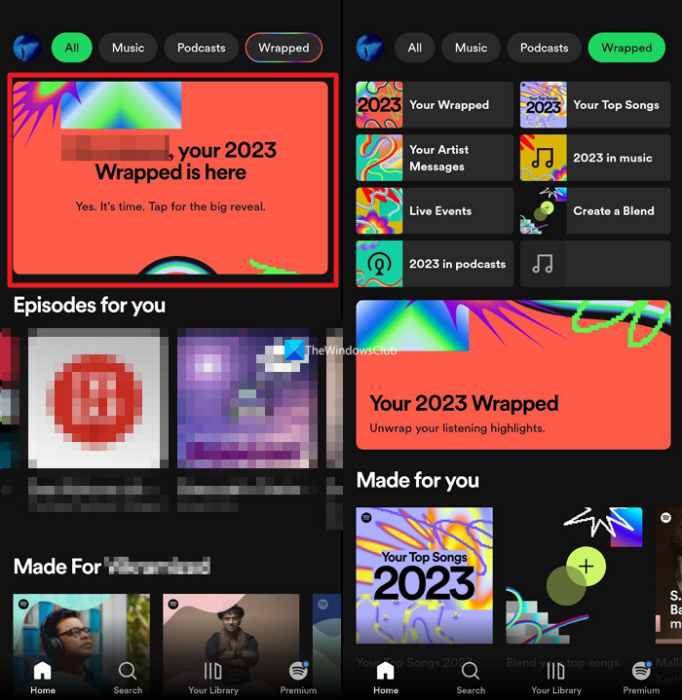This screenshot has width=682, height=700.
Task: Select the Music filter chip on left screen
Action: (128, 47)
